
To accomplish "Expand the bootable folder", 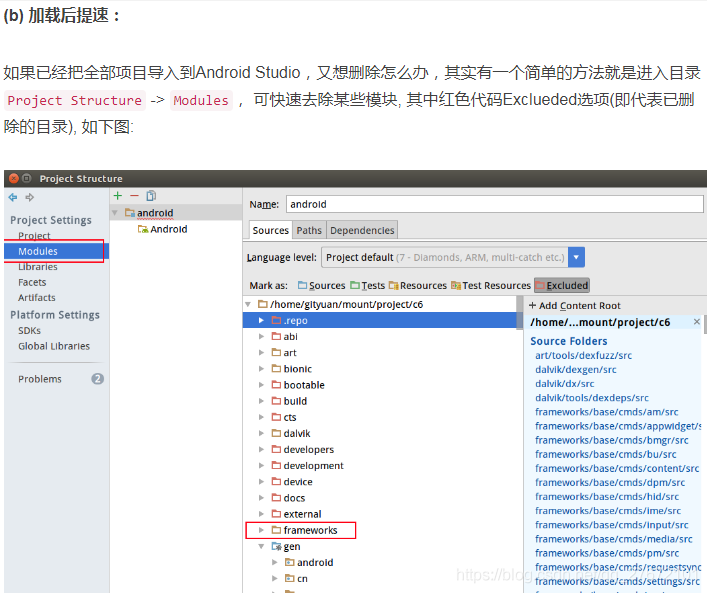I will [x=261, y=385].
